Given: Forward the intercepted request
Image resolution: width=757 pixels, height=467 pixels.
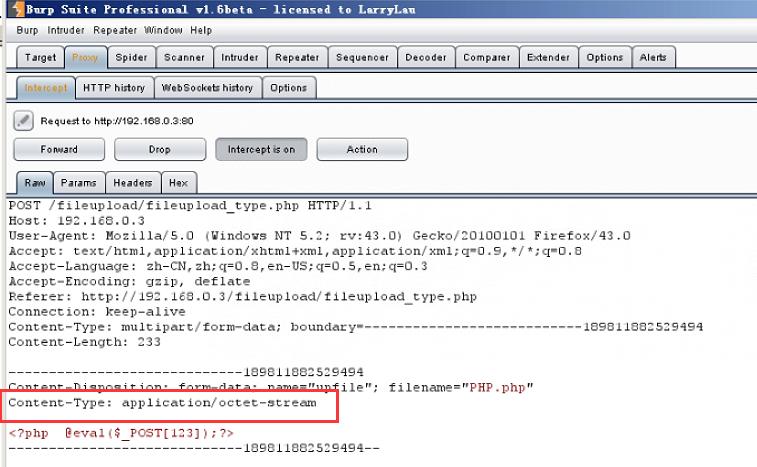Looking at the screenshot, I should click(59, 150).
